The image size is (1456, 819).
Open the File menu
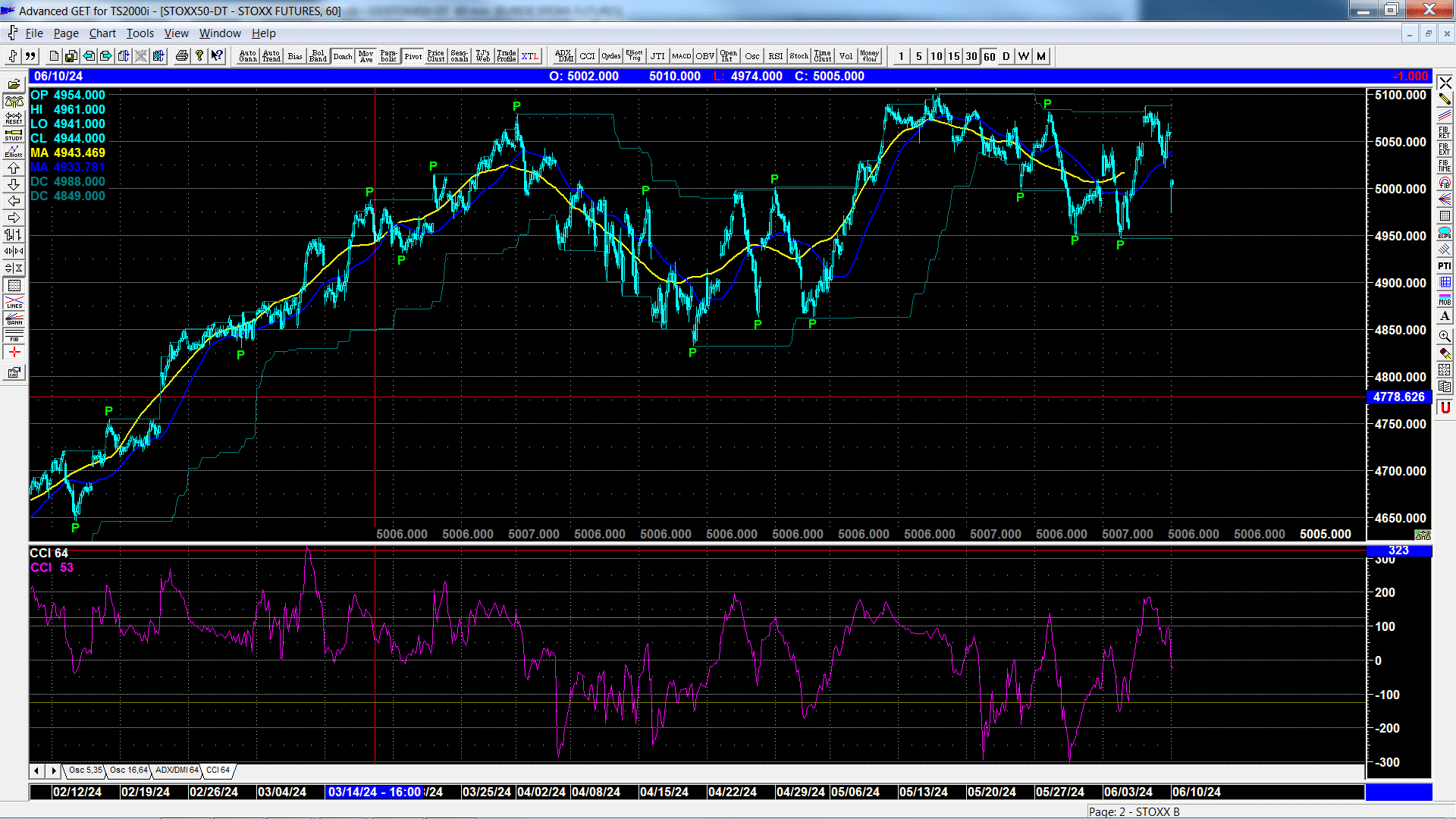coord(34,33)
